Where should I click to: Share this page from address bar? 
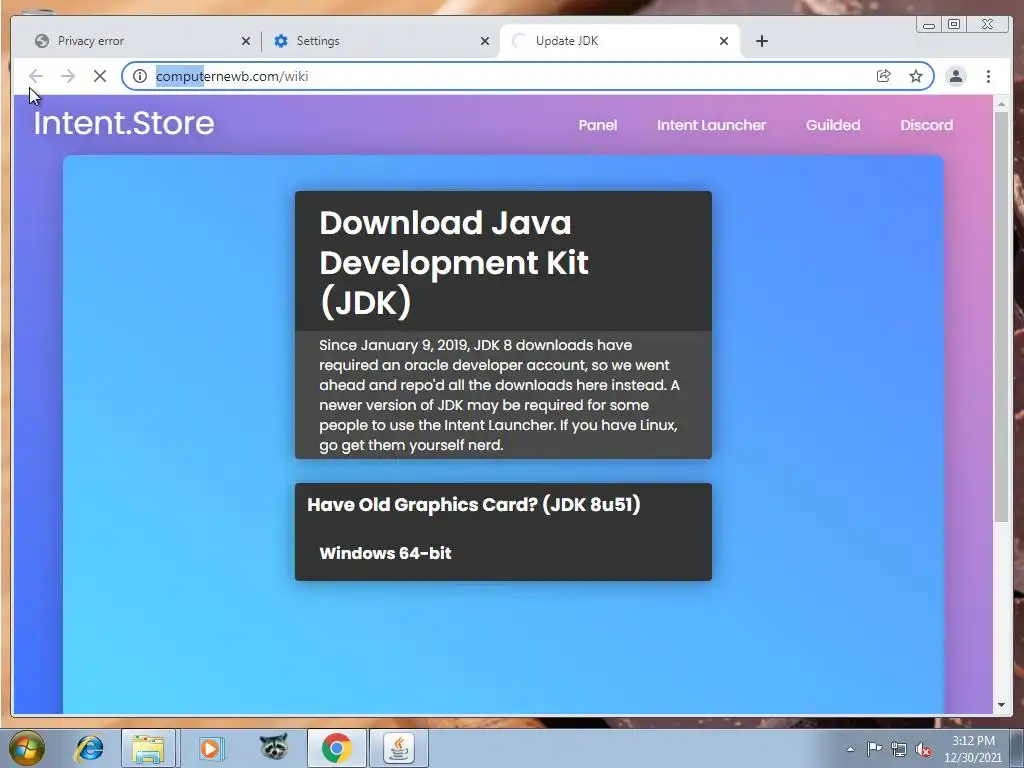(x=884, y=76)
